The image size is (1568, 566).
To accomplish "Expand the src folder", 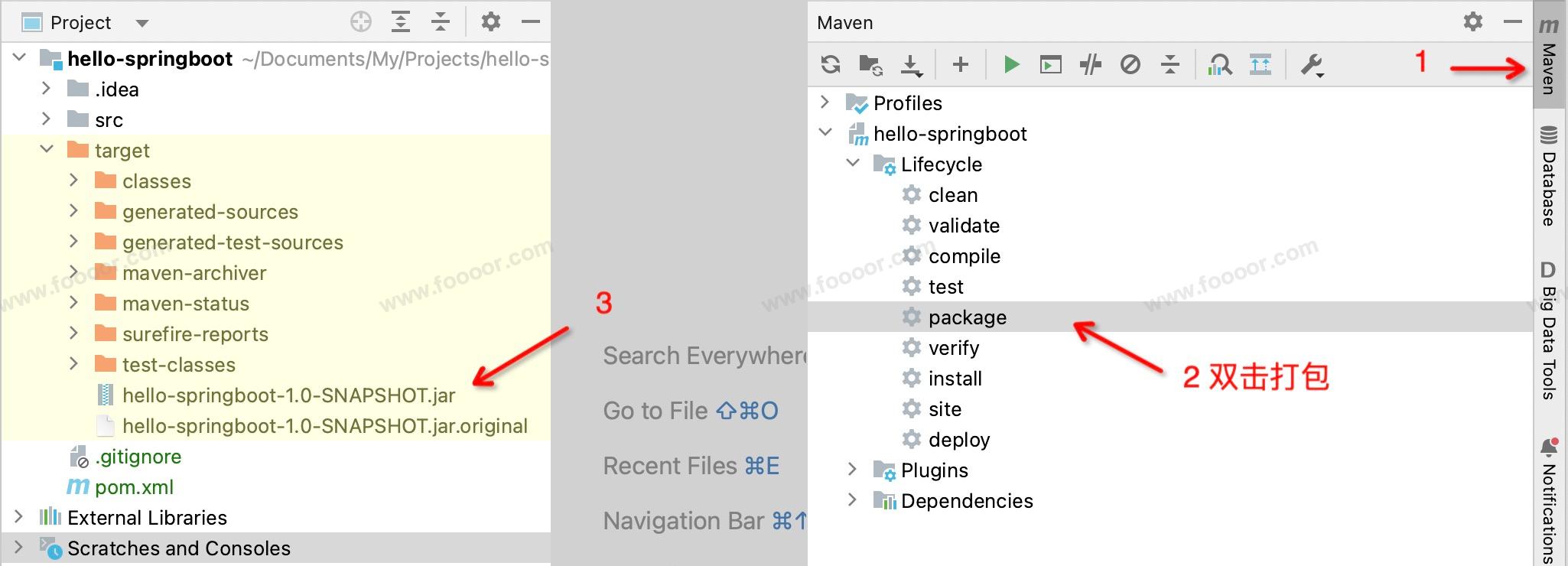I will tap(46, 119).
